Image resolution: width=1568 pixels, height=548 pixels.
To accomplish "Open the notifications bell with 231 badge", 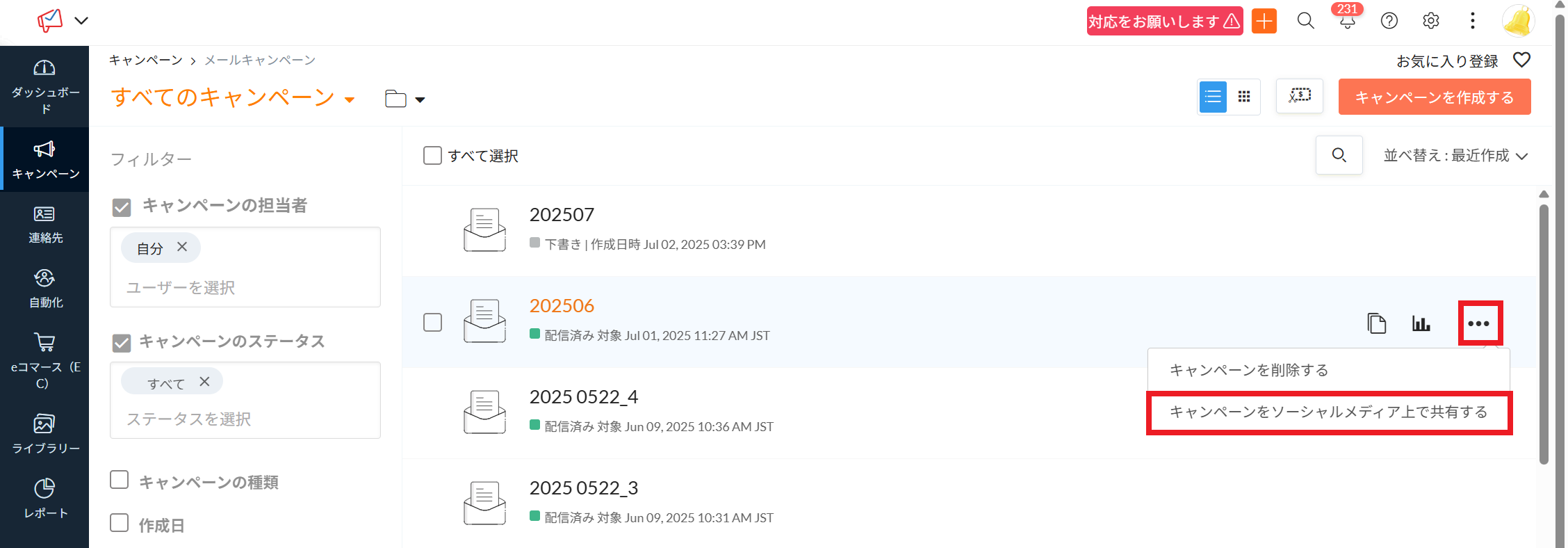I will pos(1347,21).
